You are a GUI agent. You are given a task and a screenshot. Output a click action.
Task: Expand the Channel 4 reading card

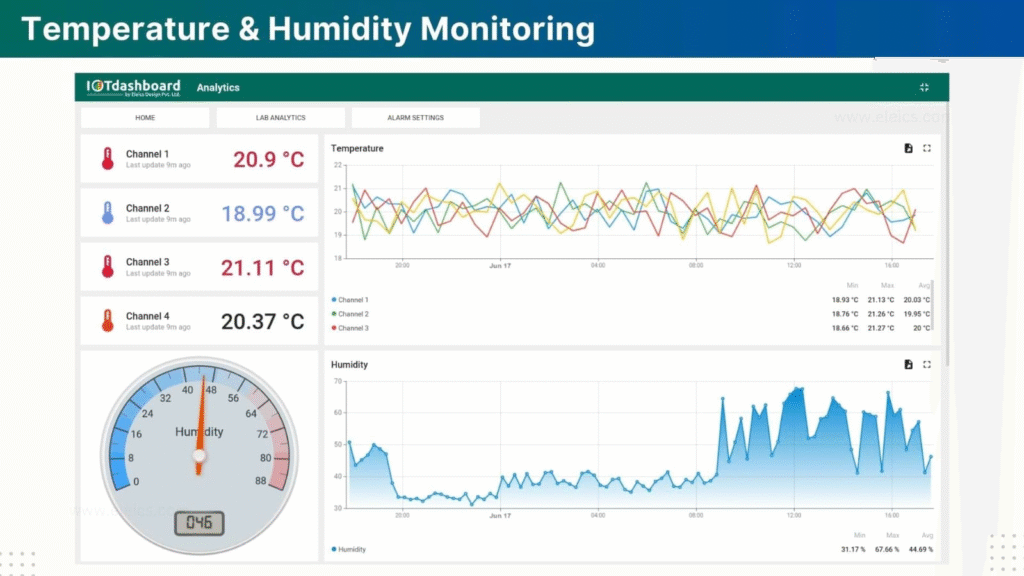(x=199, y=320)
